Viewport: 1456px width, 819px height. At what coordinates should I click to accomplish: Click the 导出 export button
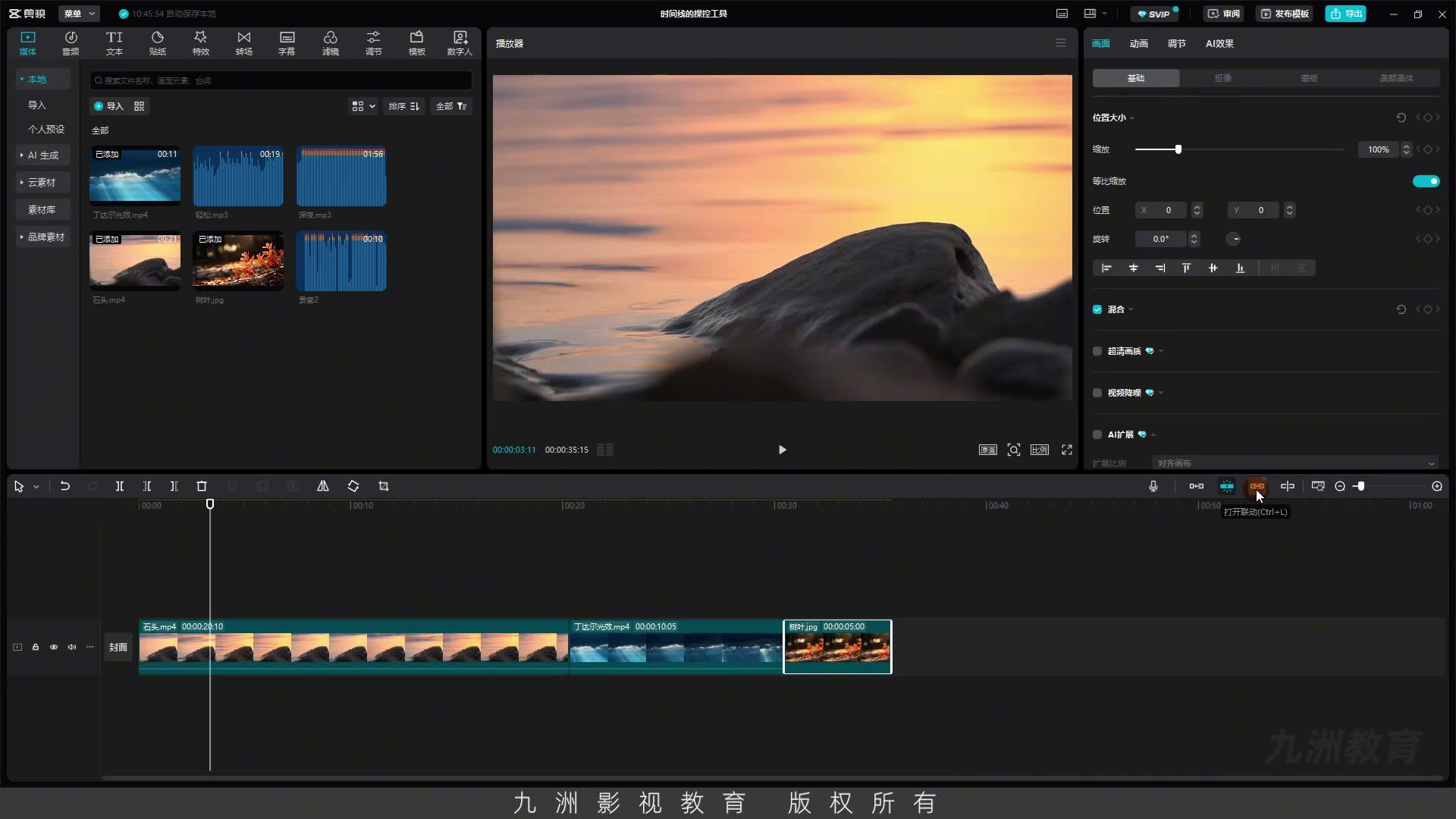1346,14
